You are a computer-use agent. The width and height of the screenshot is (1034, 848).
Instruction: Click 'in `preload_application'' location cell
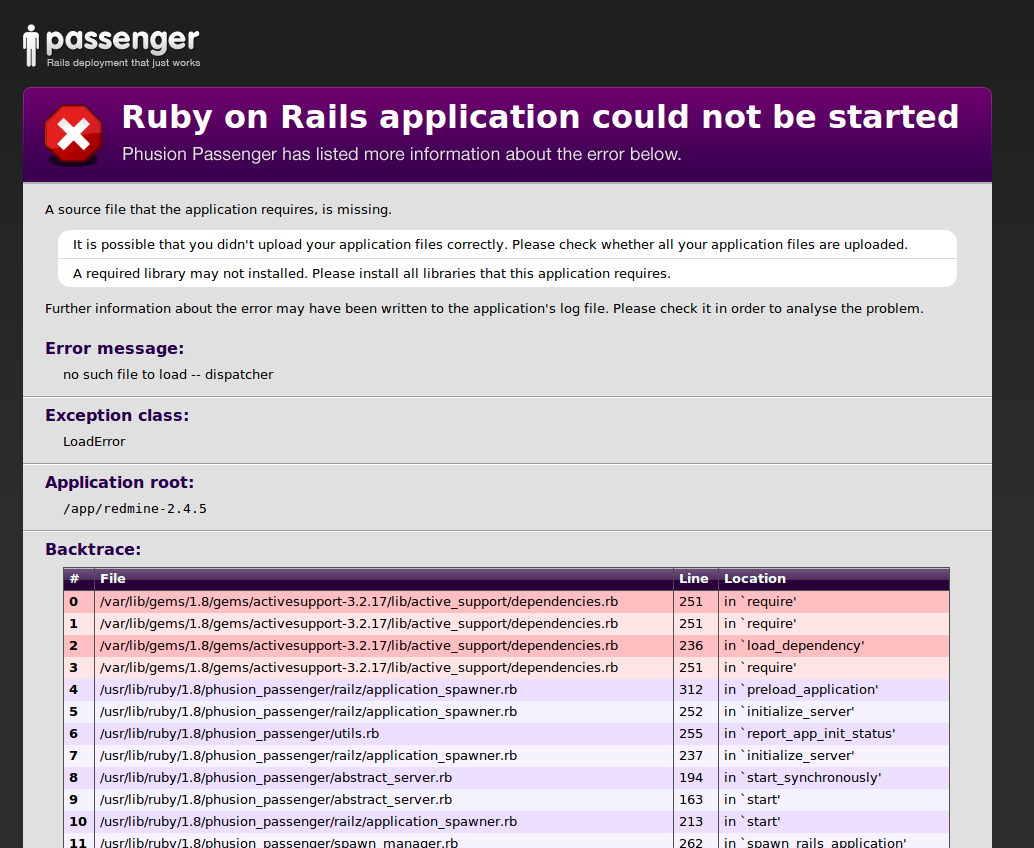tap(801, 690)
